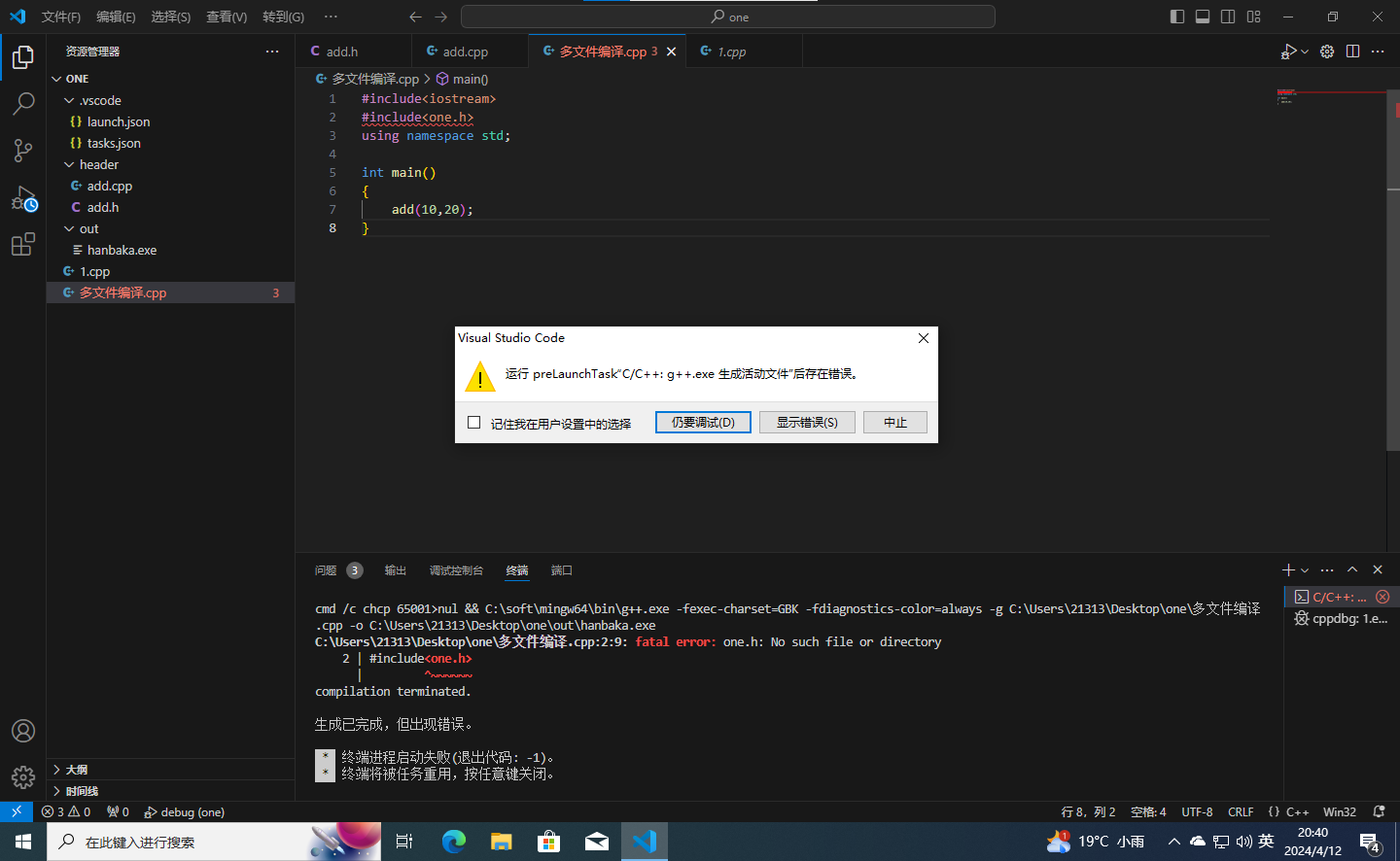Open the Search view in activity bar
Viewport: 1400px width, 861px height.
click(23, 103)
